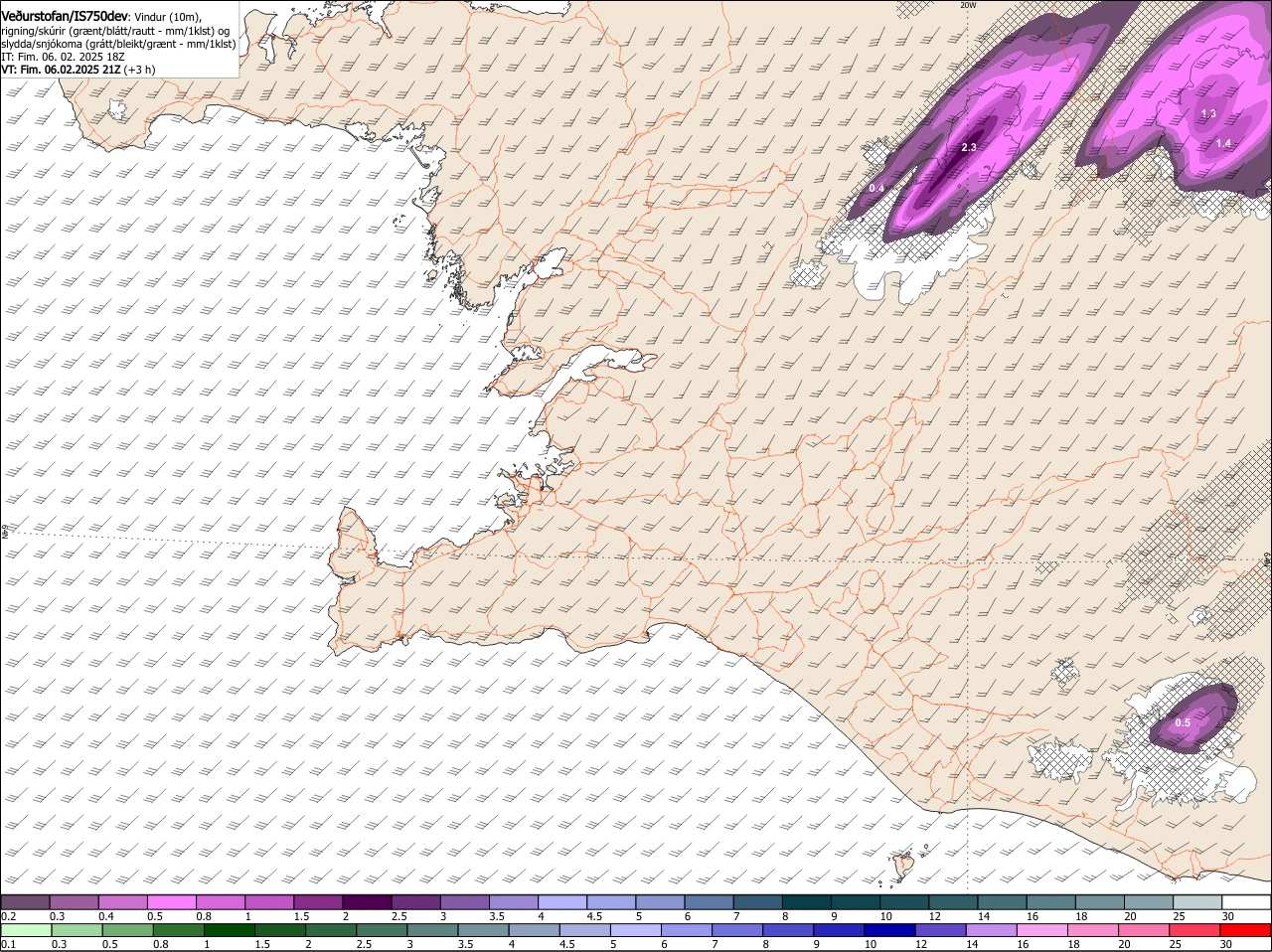Click the 0.5 bright pink swatch, upper legend row
This screenshot has width=1272, height=952.
tap(171, 901)
